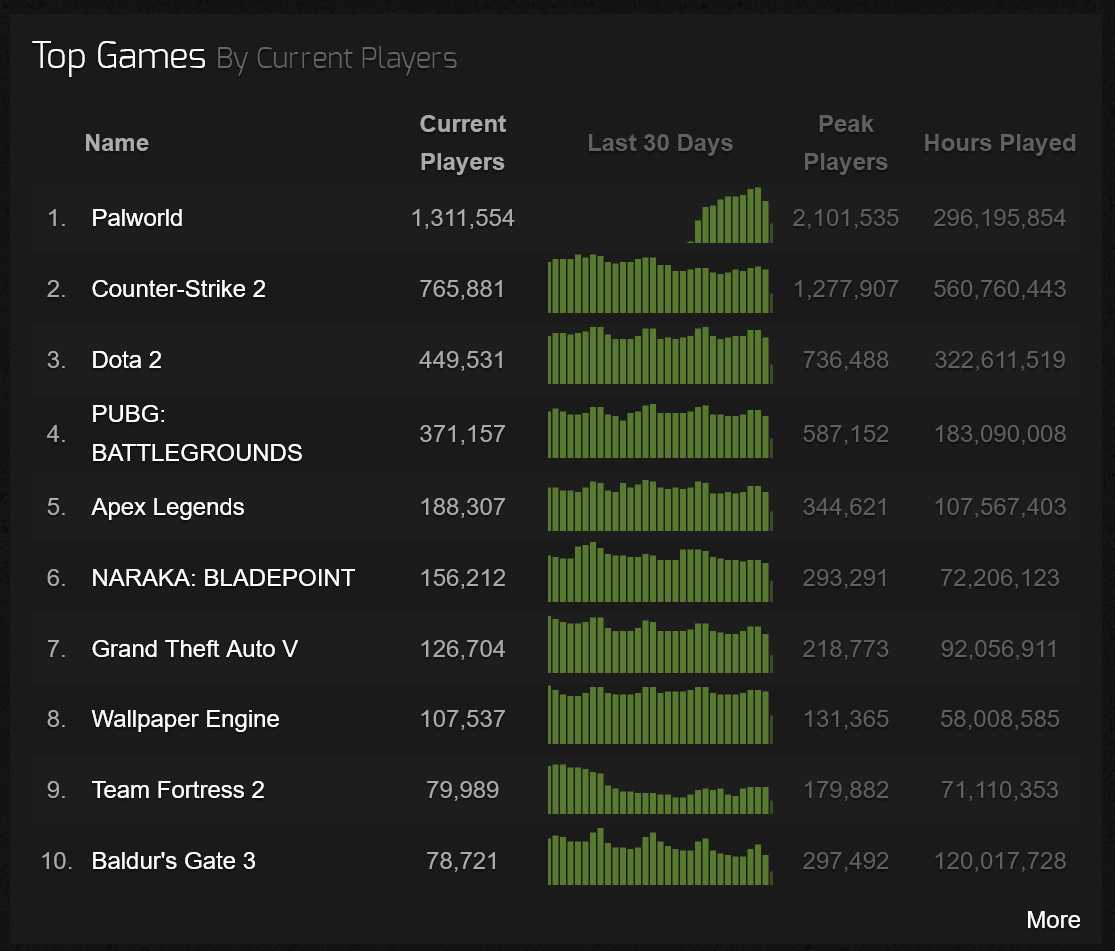
Task: Open the Apex Legends game link
Action: point(168,506)
